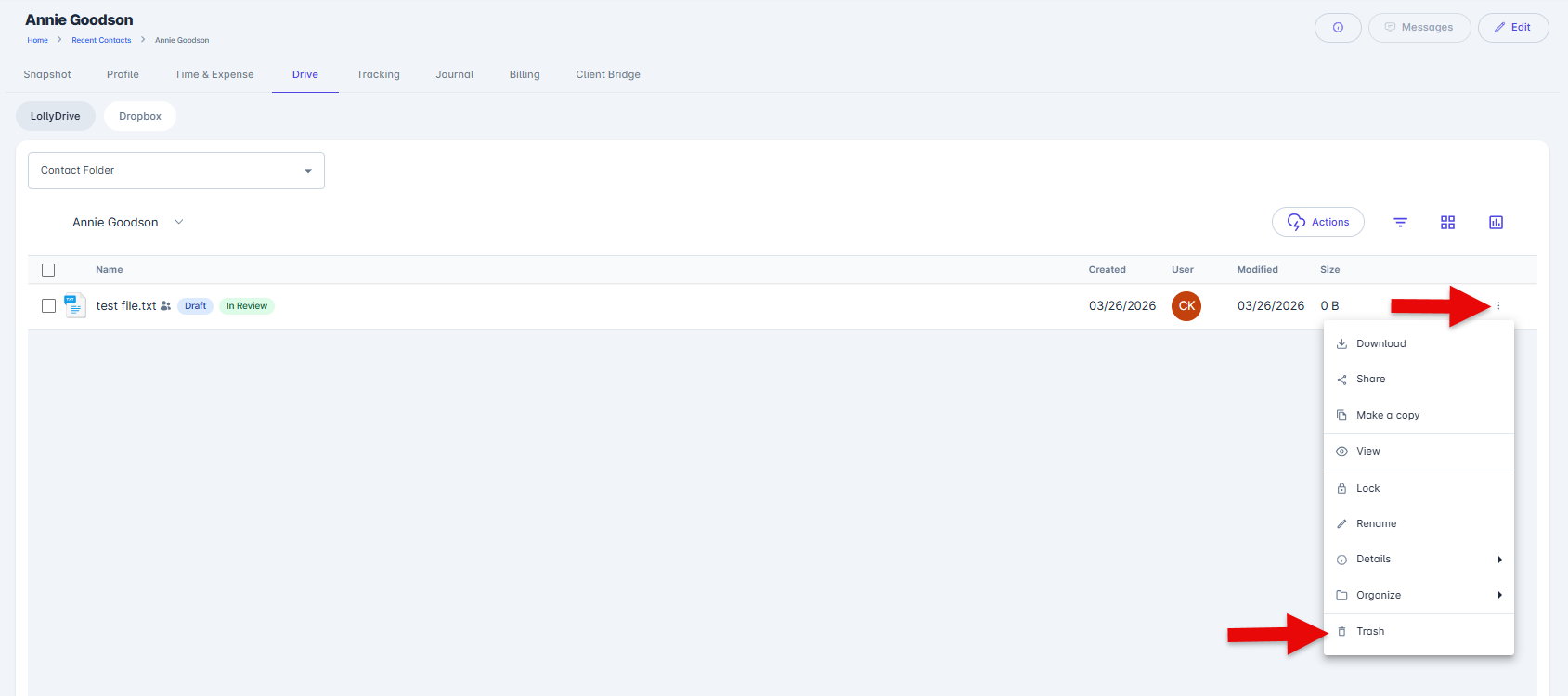Go to the Client Bridge tab

608,75
